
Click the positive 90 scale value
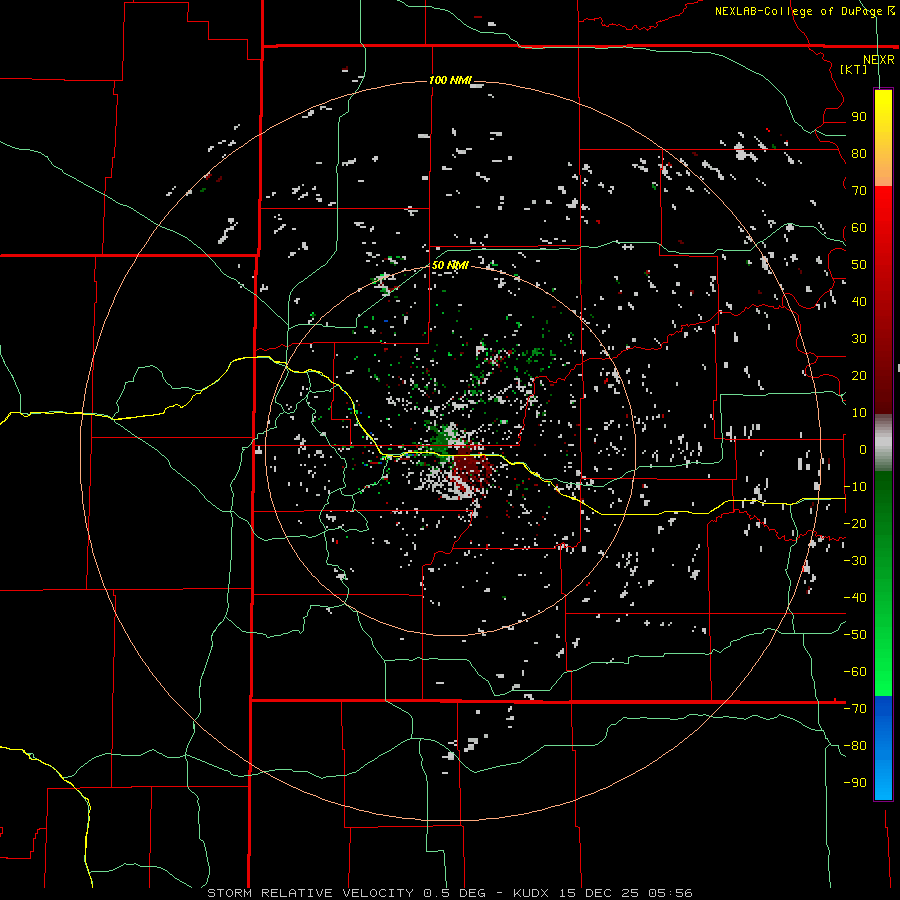click(859, 117)
